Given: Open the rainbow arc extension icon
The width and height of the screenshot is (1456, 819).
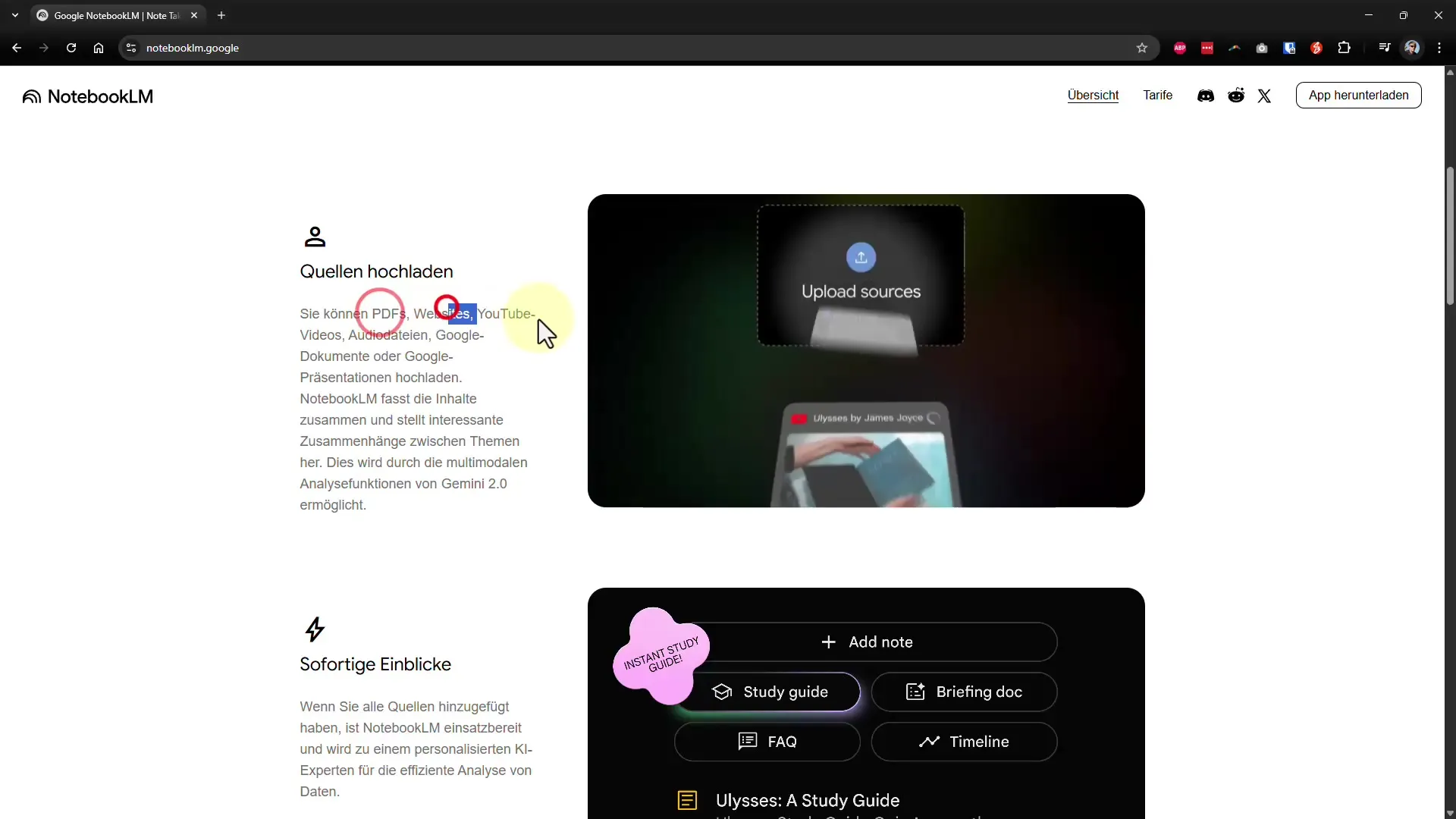Looking at the screenshot, I should click(x=1235, y=48).
